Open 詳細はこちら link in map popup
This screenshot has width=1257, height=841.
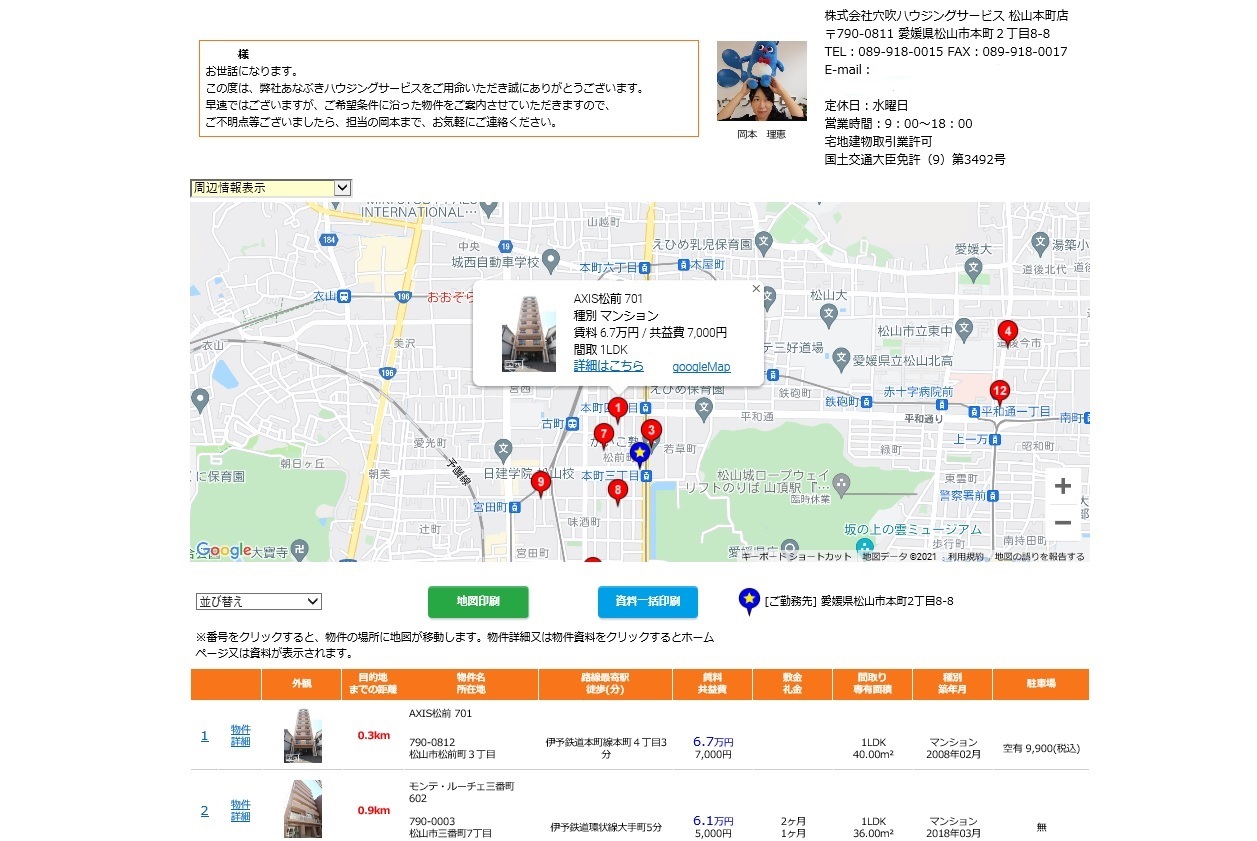coord(608,367)
